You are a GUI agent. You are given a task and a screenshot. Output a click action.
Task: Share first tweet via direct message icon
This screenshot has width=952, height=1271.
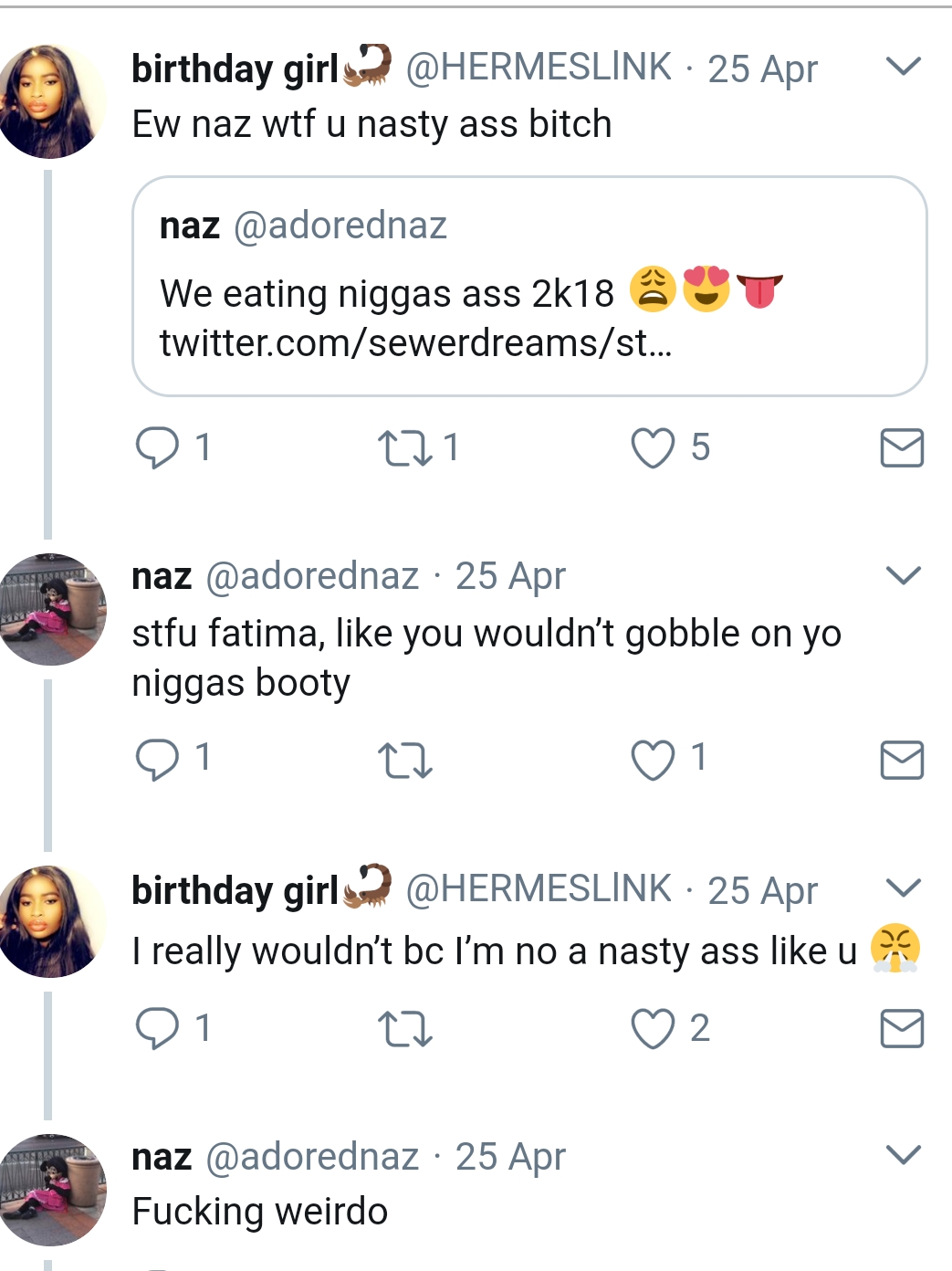[x=902, y=448]
